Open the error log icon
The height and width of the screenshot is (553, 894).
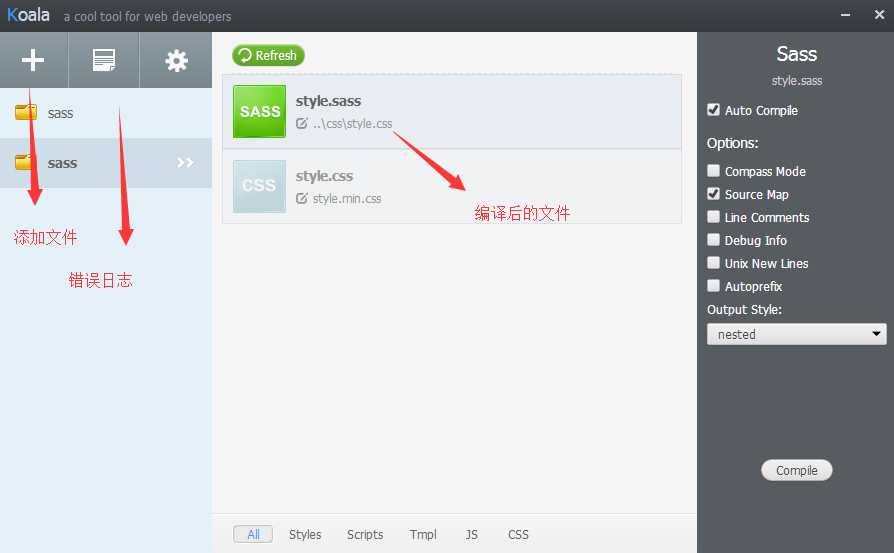pyautogui.click(x=104, y=60)
